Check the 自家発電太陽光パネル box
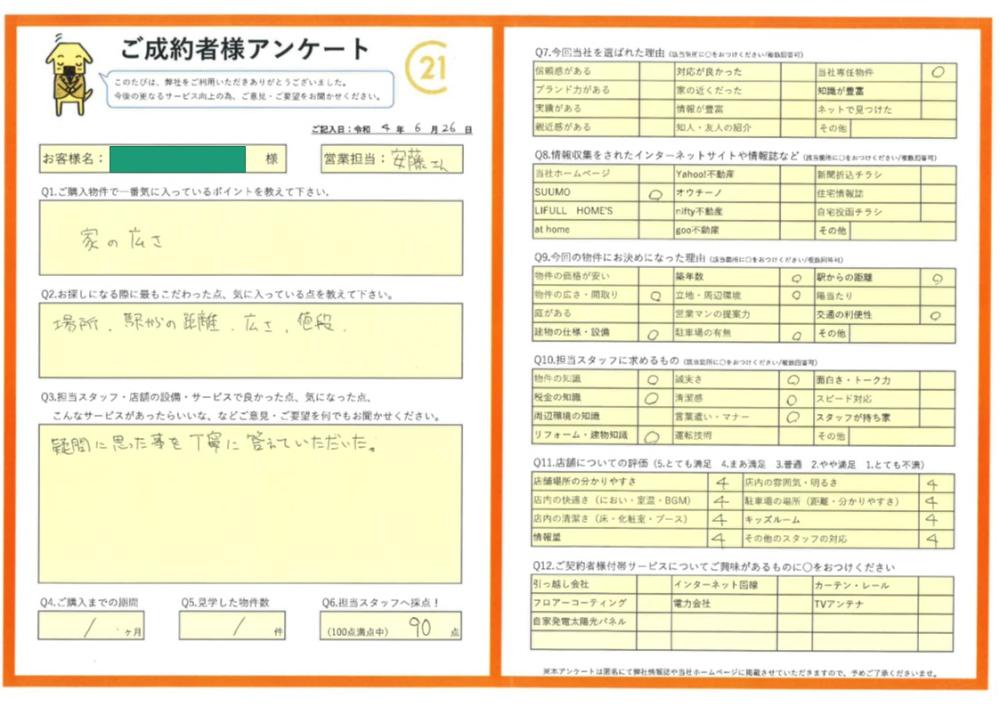This screenshot has width=1000, height=707. [654, 622]
